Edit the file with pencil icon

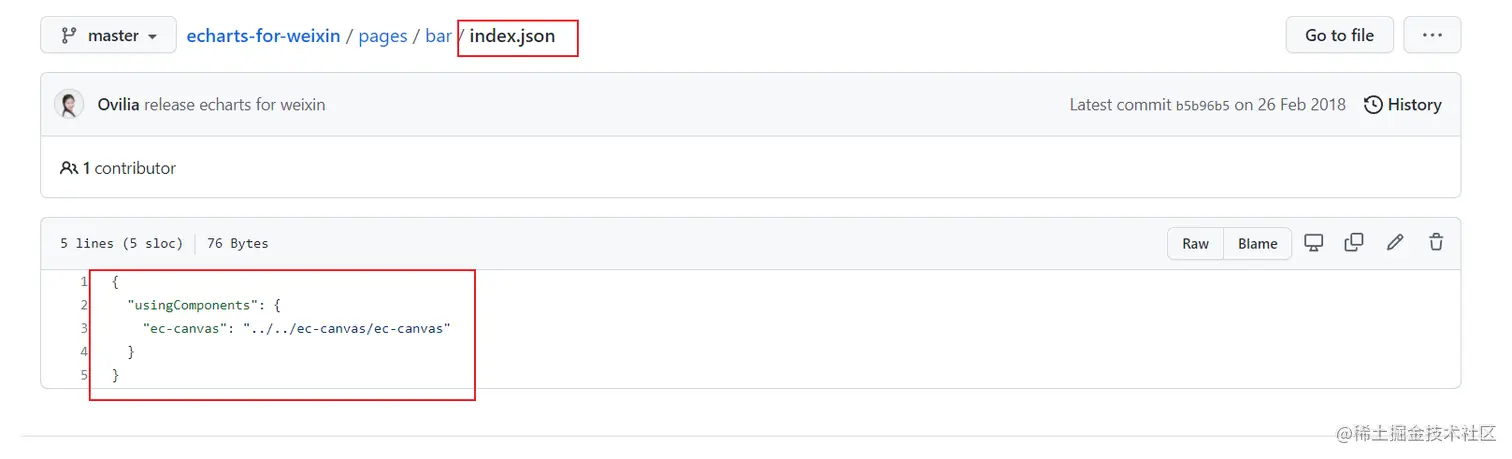click(1395, 242)
